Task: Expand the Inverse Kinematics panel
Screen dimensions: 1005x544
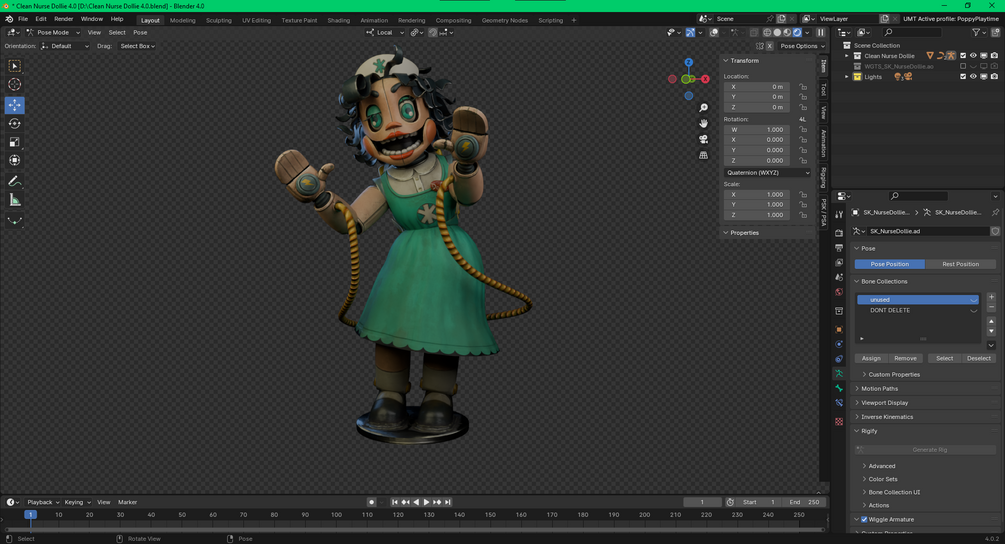Action: pyautogui.click(x=887, y=417)
